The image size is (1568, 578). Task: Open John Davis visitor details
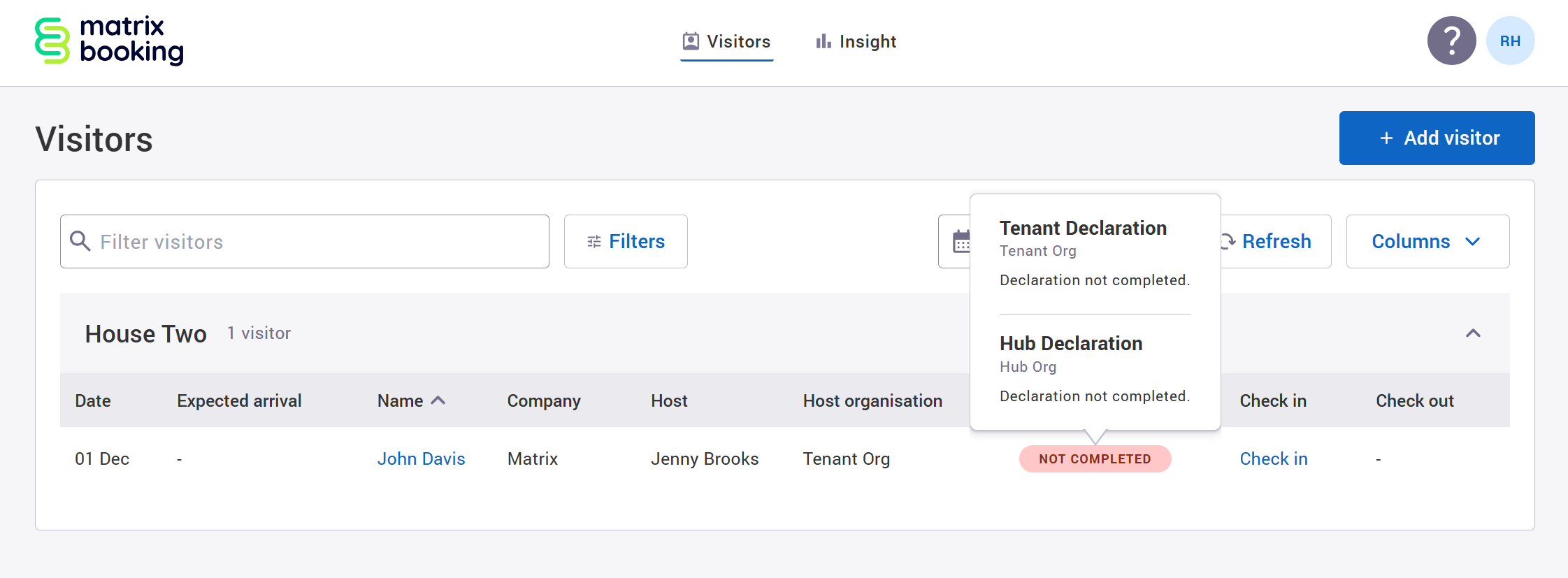[421, 459]
